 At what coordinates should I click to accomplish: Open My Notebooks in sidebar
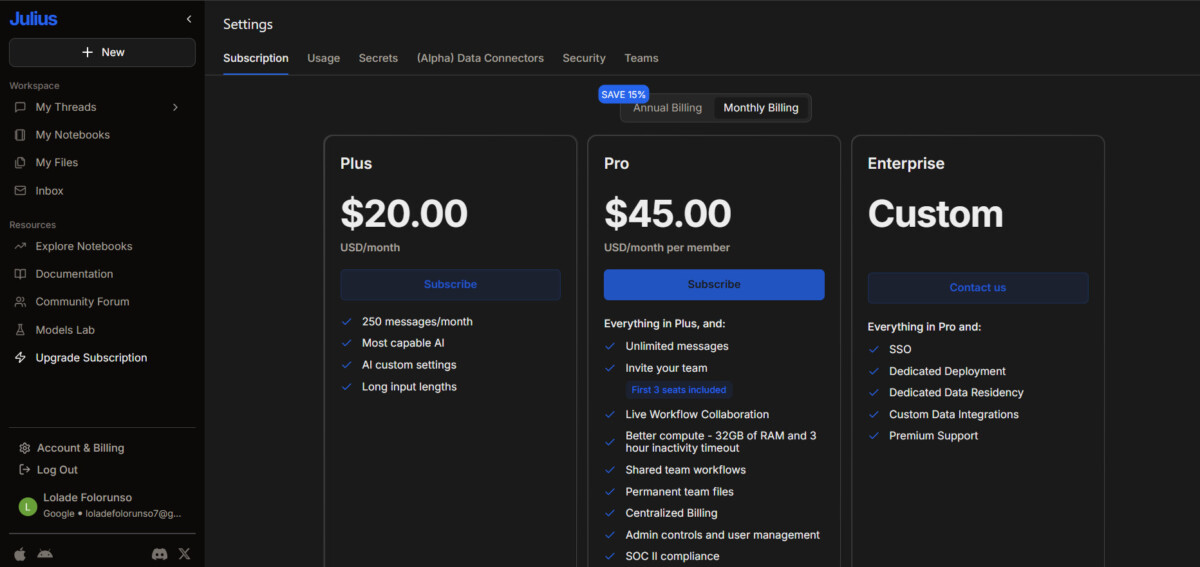pos(73,135)
